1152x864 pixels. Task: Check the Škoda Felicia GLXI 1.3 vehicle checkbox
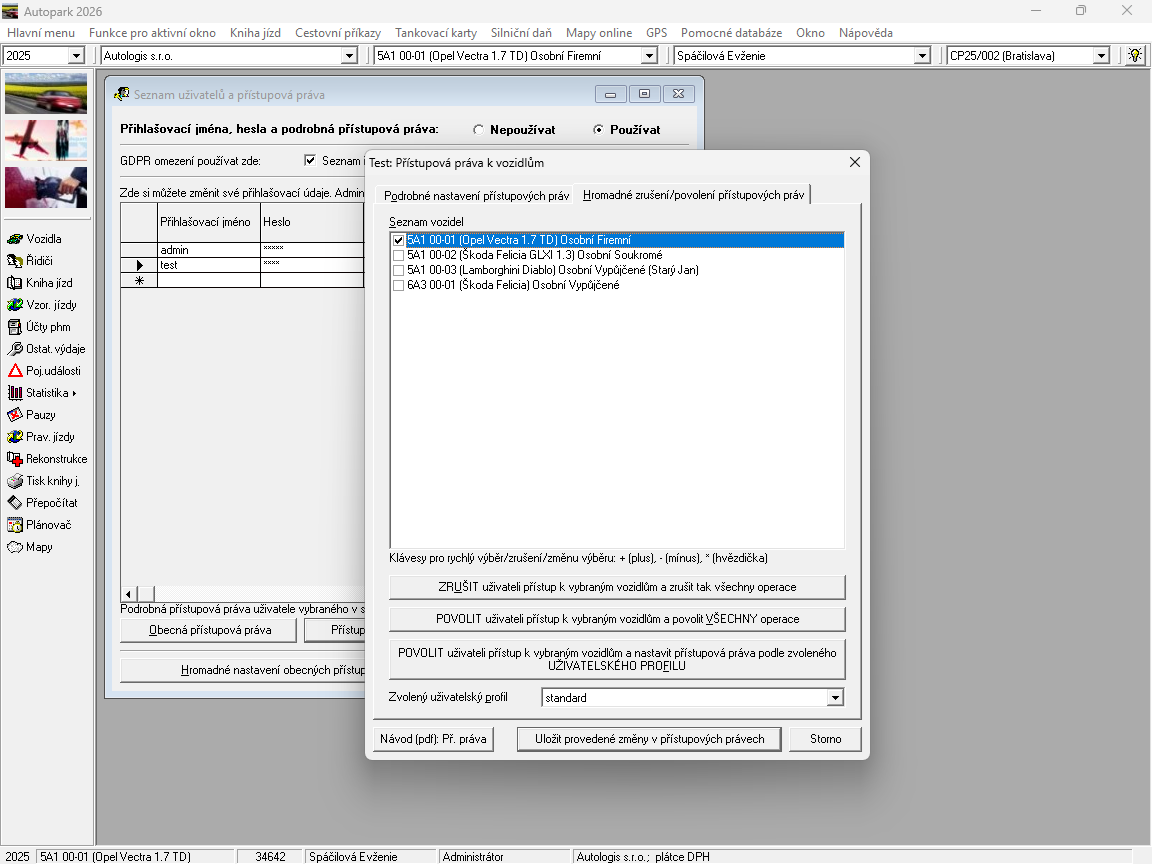[x=399, y=255]
